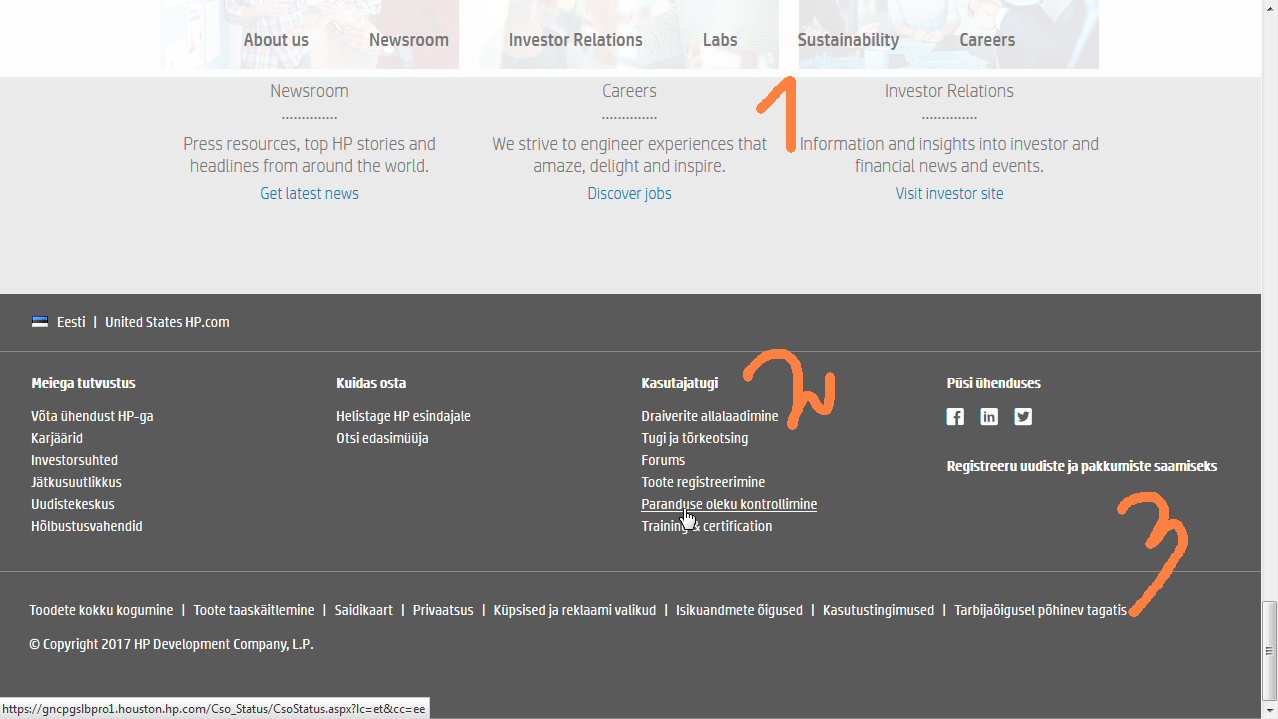Open the Sustainability nav item
The height and width of the screenshot is (719, 1278).
click(848, 40)
